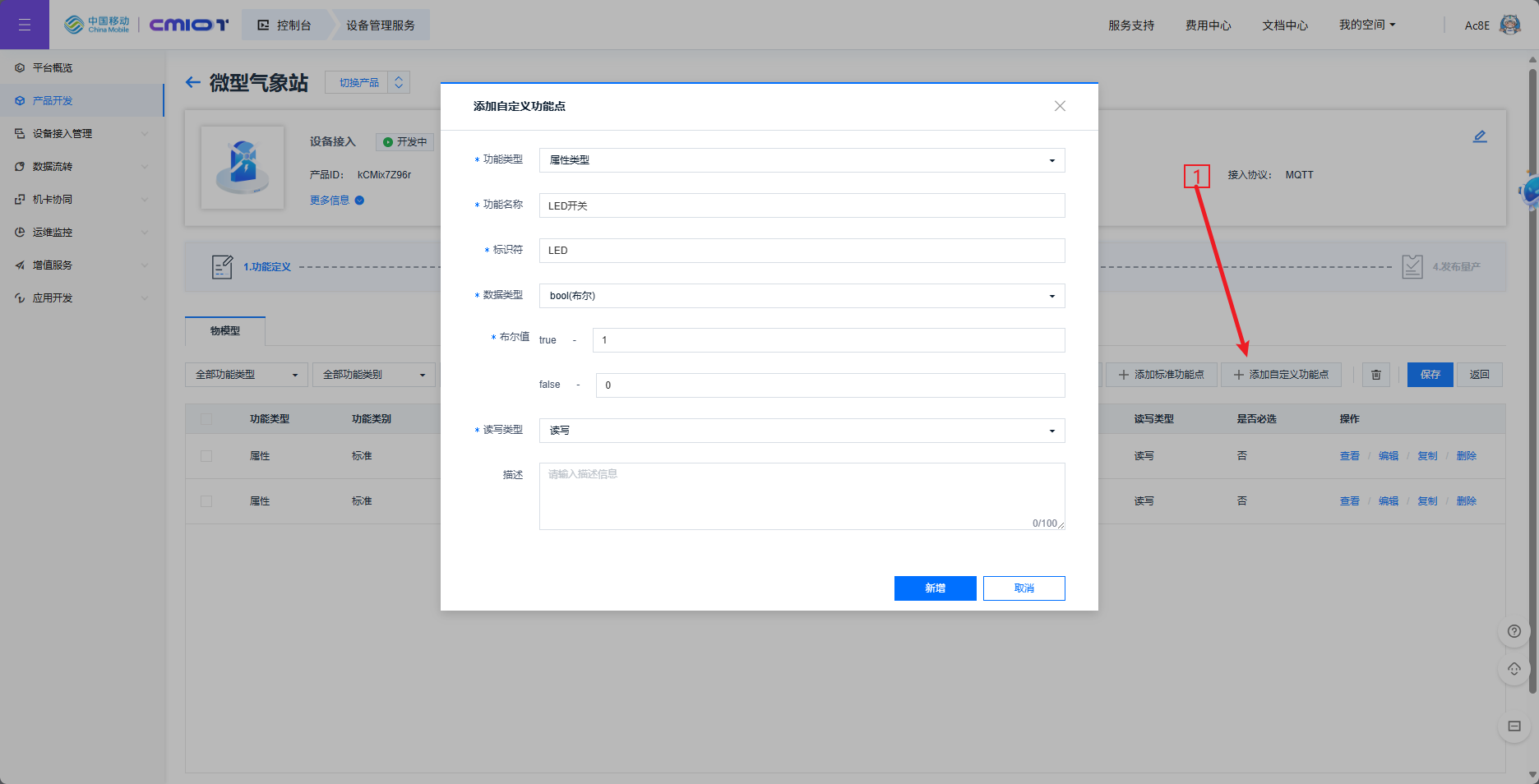Viewport: 1539px width, 784px height.
Task: Focus the 功能名称 input field
Action: point(802,205)
